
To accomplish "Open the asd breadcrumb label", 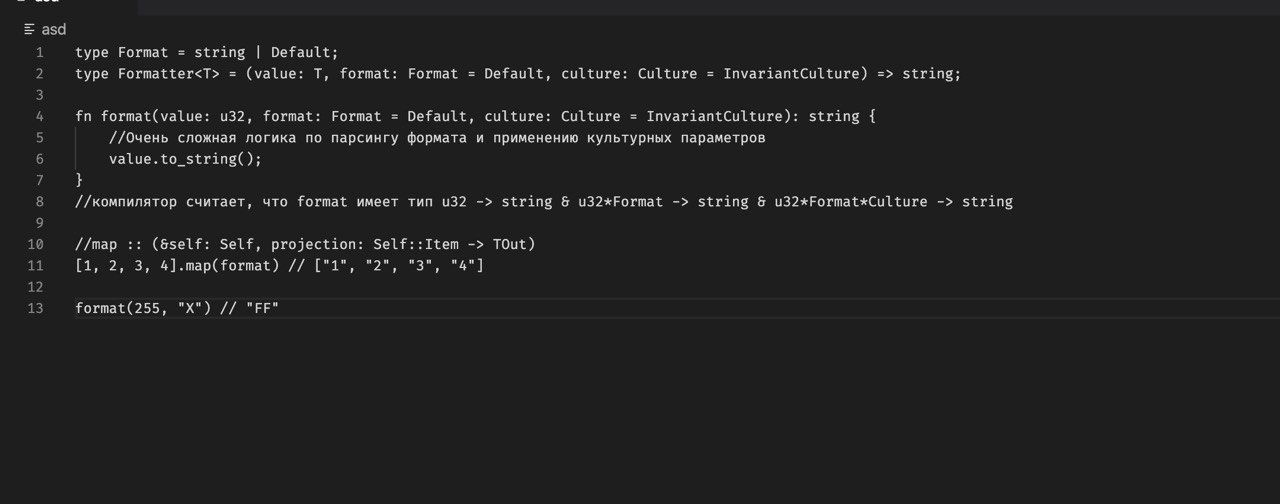I will tap(54, 30).
